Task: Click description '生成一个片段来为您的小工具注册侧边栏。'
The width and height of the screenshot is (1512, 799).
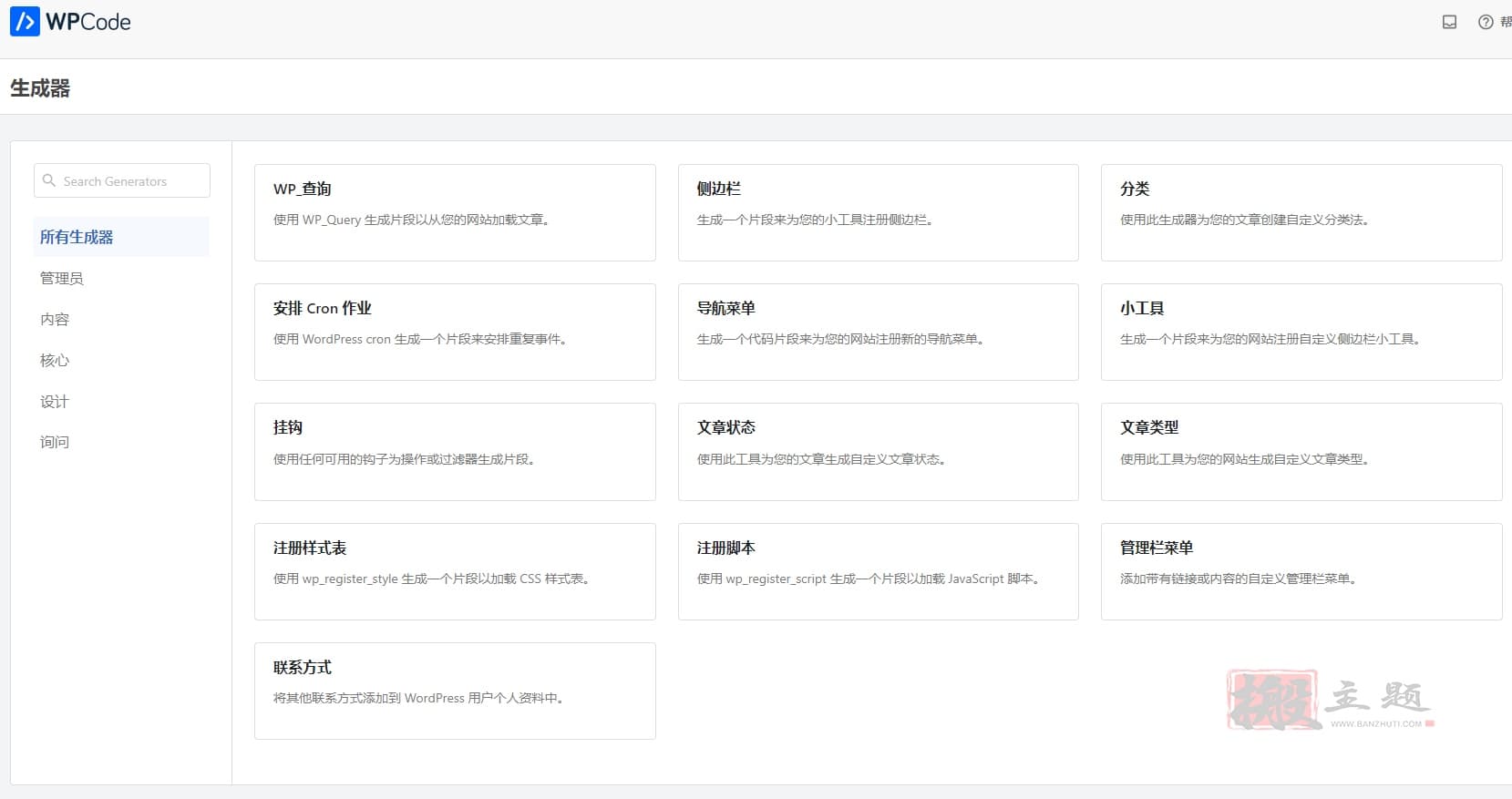Action: pos(815,220)
